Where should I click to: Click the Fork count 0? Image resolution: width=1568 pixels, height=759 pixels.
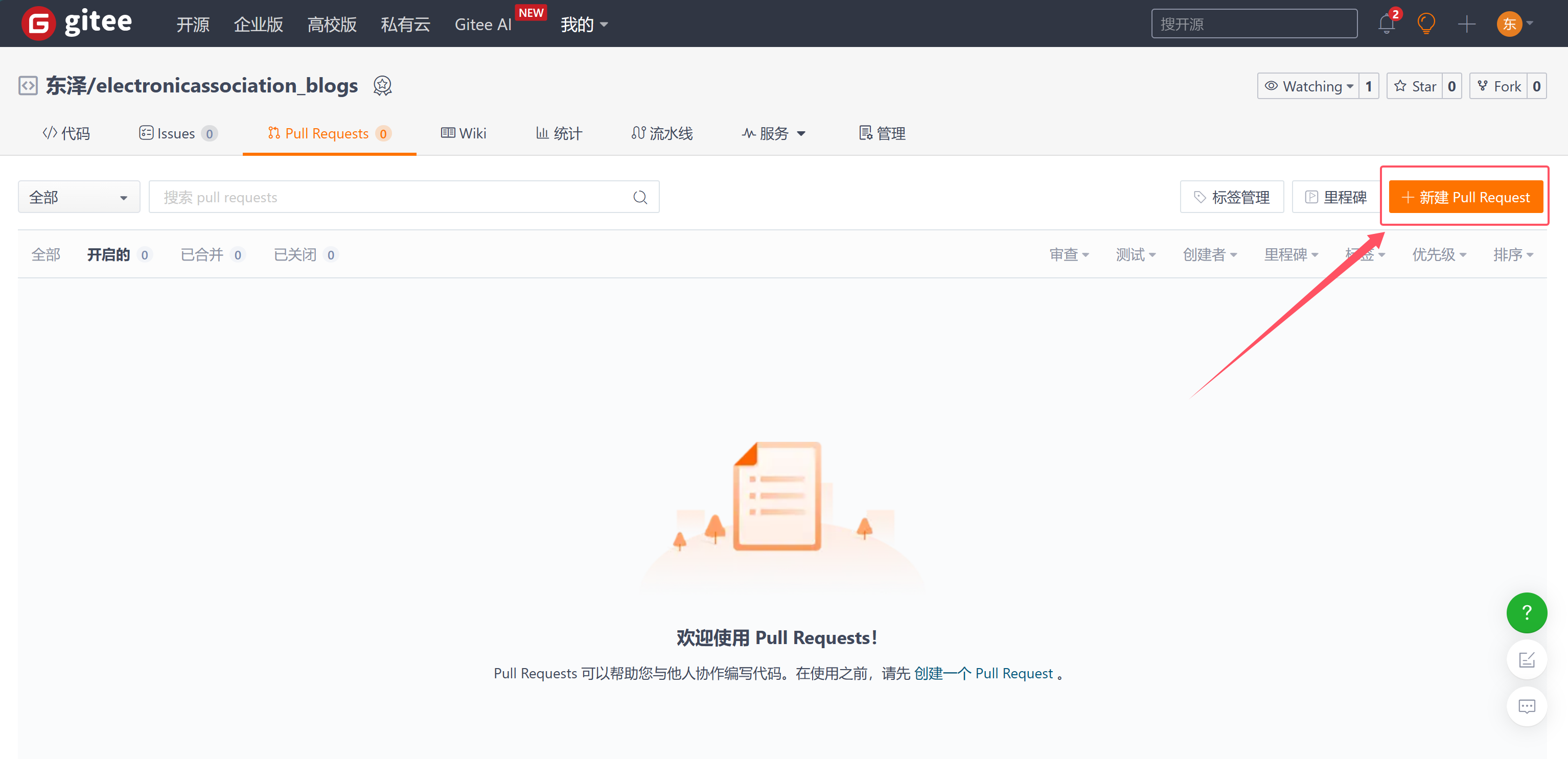pos(1536,86)
